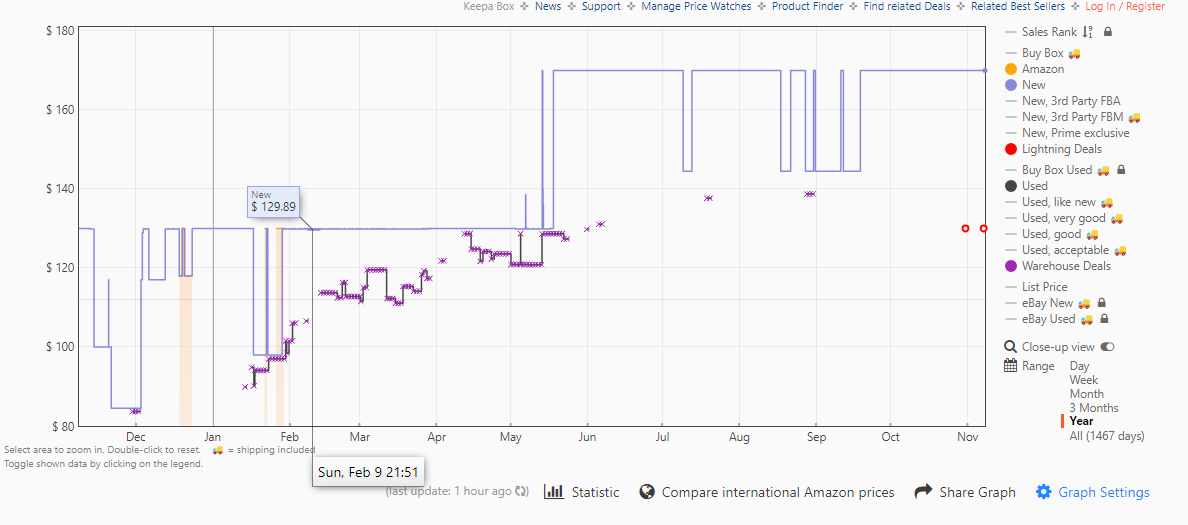Show Used, like new series
The image size is (1188, 525).
(1059, 202)
